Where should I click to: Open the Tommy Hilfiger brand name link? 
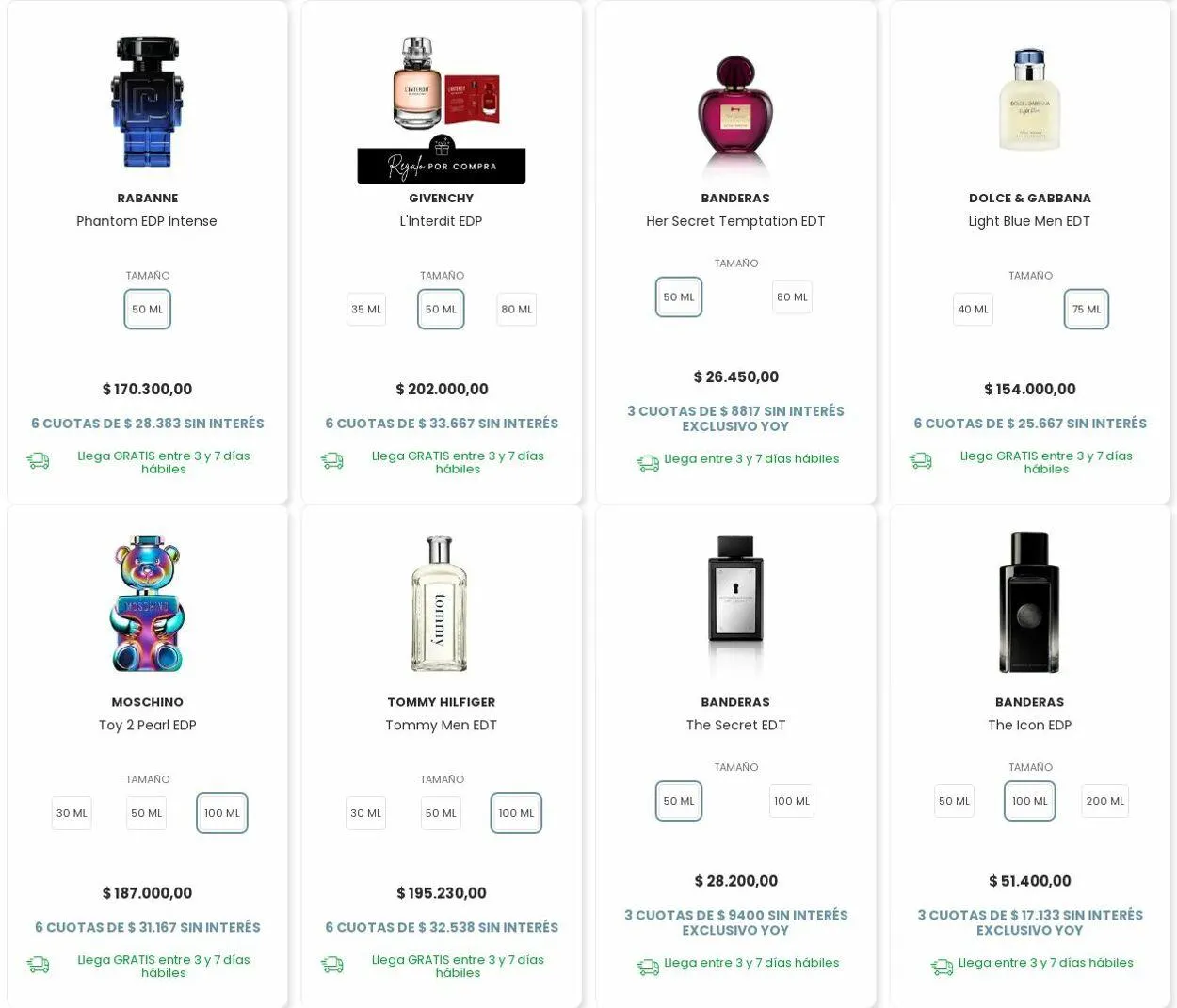(441, 702)
